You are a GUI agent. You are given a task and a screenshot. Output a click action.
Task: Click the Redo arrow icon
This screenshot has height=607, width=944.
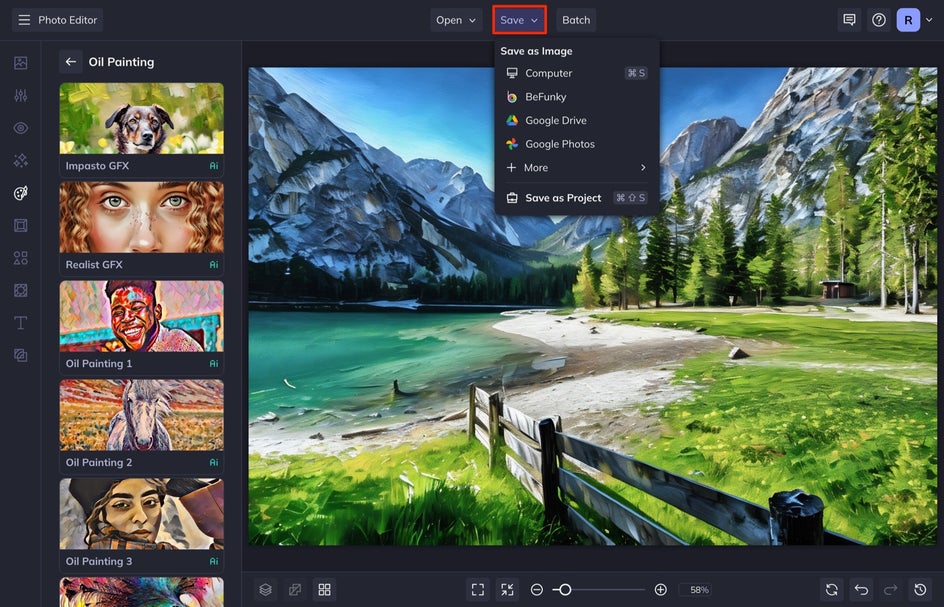click(x=891, y=590)
